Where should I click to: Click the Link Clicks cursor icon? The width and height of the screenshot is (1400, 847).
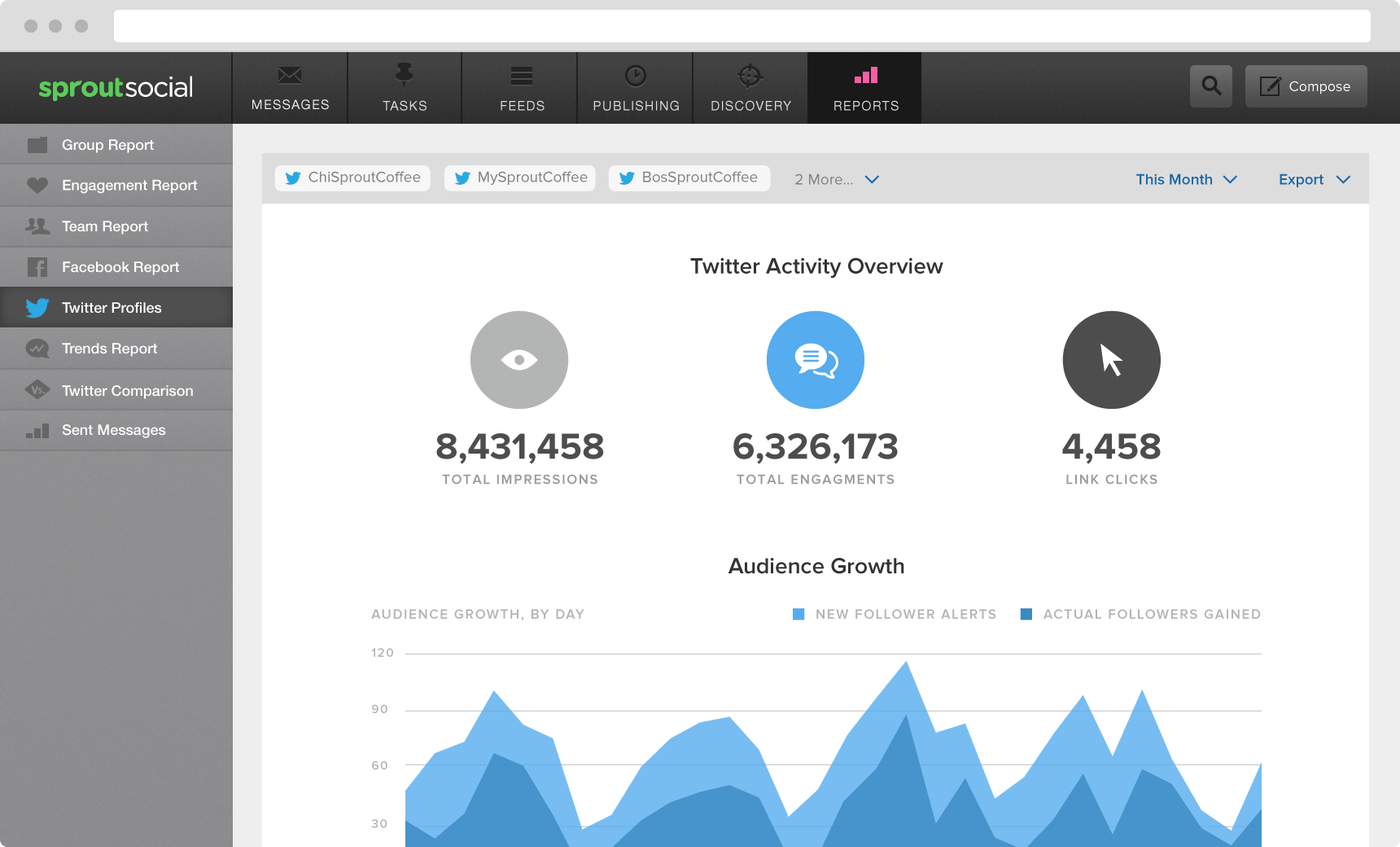[x=1112, y=360]
